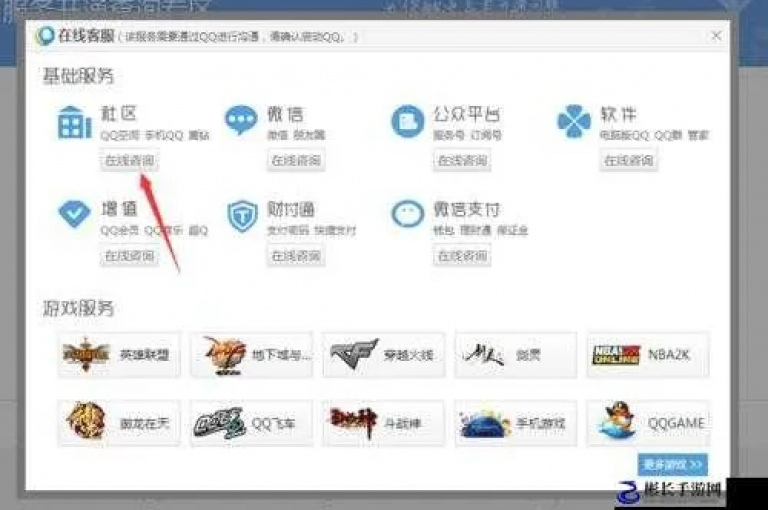768x510 pixels.
Task: Click the 游戏服务 section title
Action: coord(78,308)
